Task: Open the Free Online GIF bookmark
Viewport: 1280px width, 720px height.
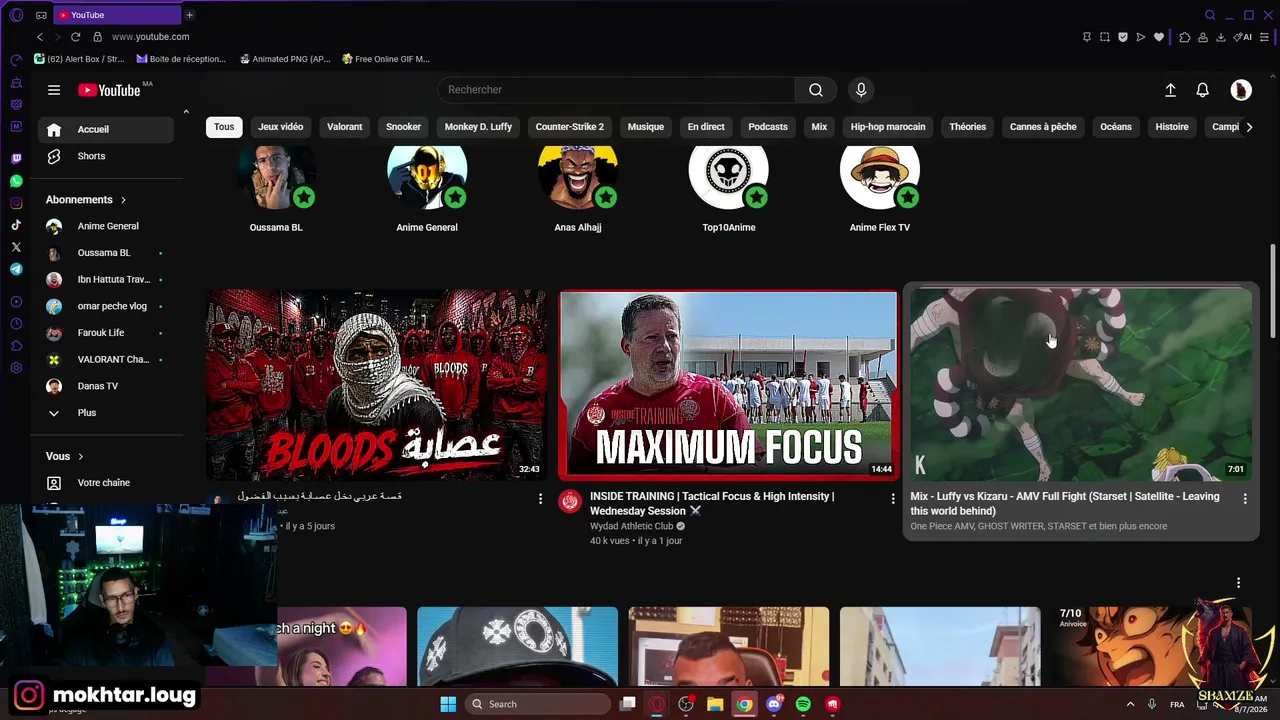Action: [x=386, y=59]
